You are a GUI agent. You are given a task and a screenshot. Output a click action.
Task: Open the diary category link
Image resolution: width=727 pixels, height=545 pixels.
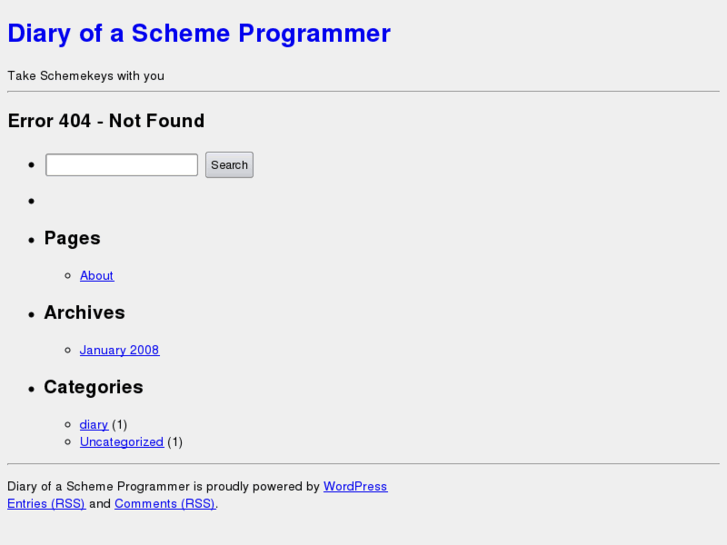[x=93, y=425]
